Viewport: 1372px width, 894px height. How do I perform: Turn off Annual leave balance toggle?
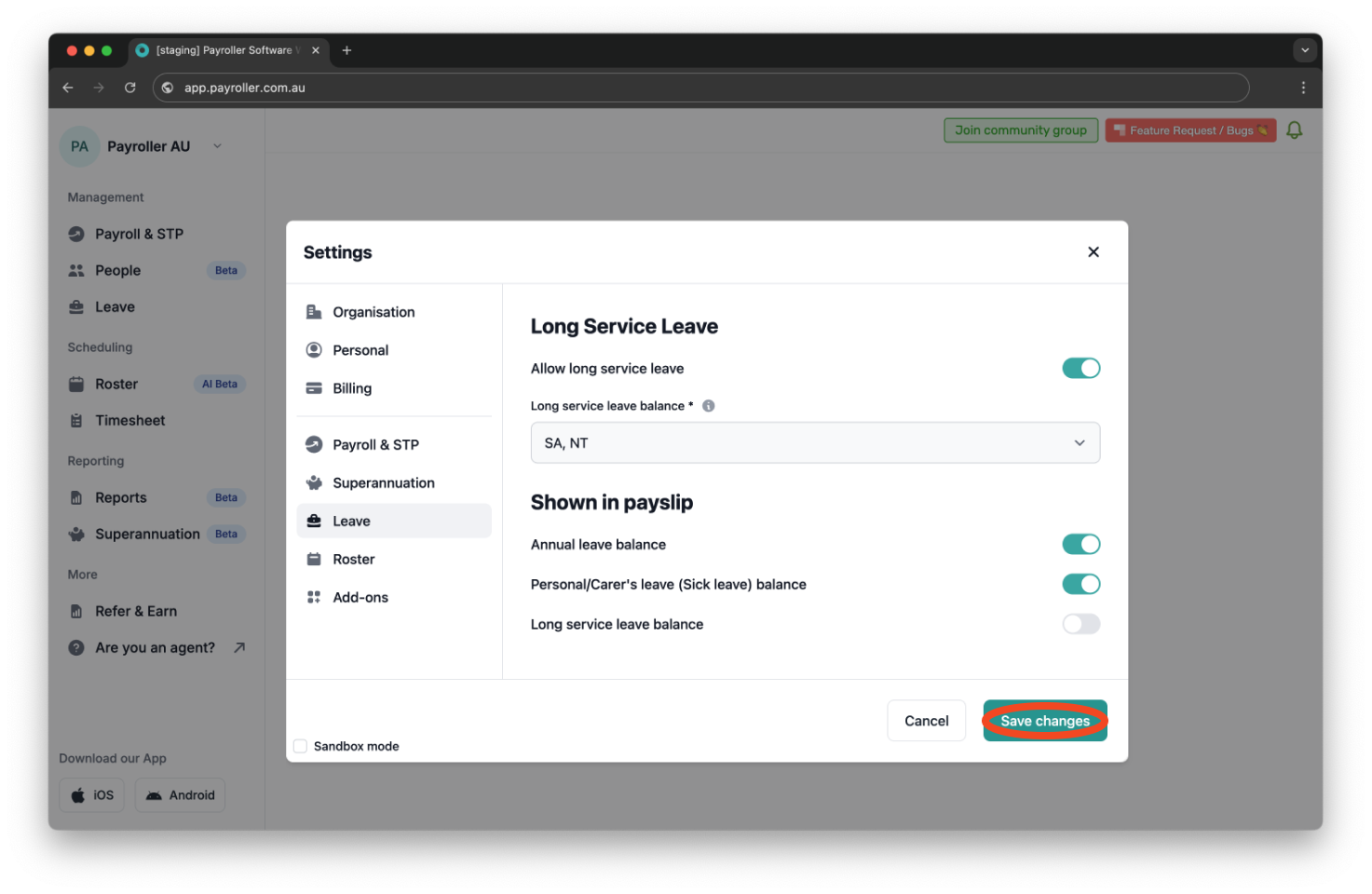(x=1080, y=544)
